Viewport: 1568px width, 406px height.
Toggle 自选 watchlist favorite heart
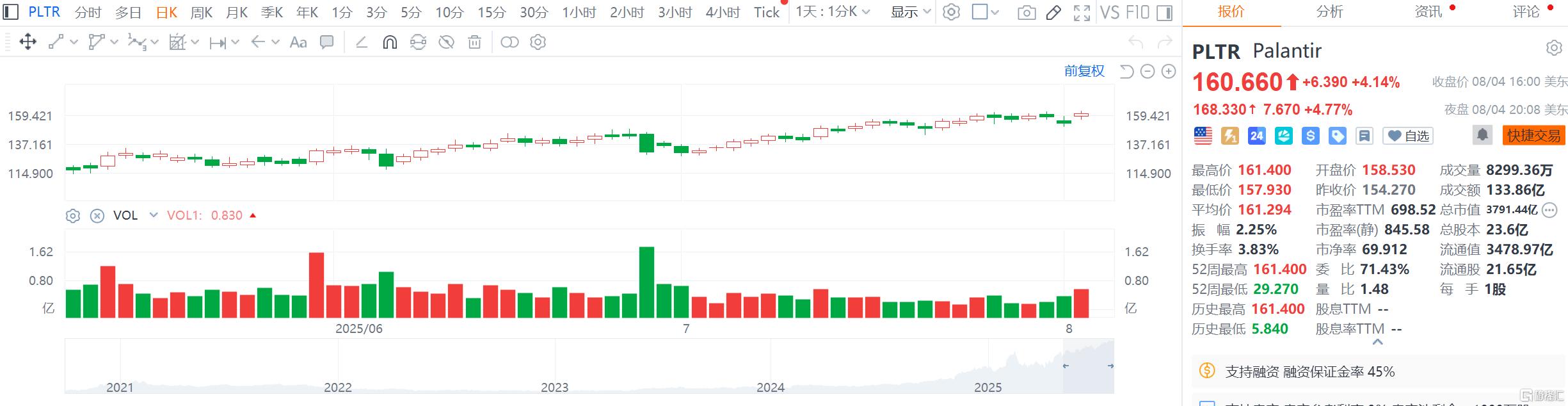(x=1408, y=136)
